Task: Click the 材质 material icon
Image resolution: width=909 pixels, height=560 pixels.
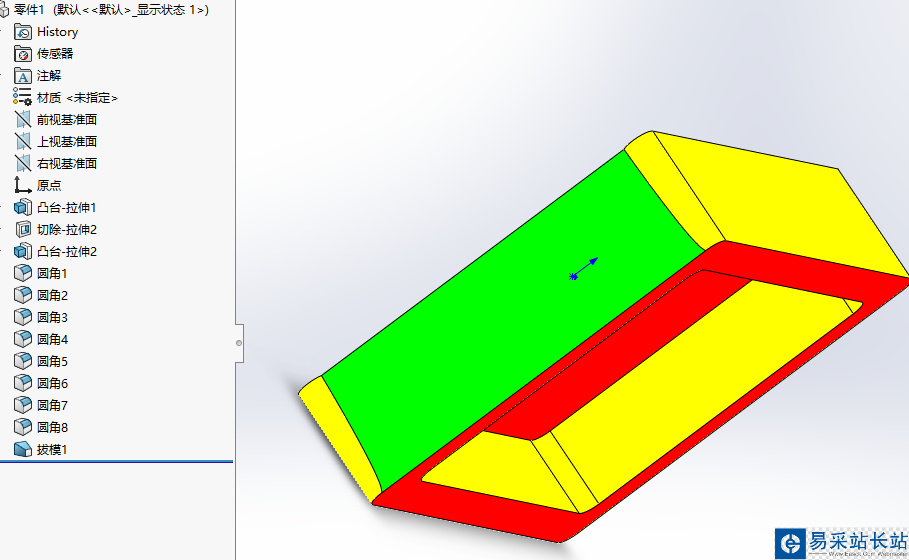Action: point(23,97)
